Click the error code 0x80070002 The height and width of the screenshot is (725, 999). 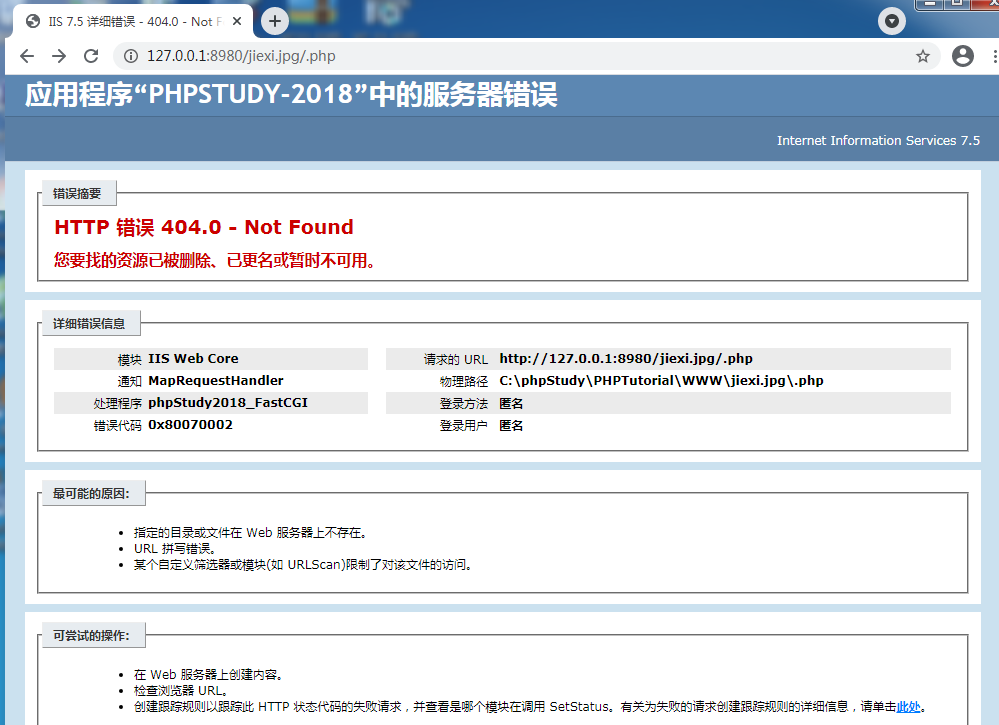pos(190,425)
